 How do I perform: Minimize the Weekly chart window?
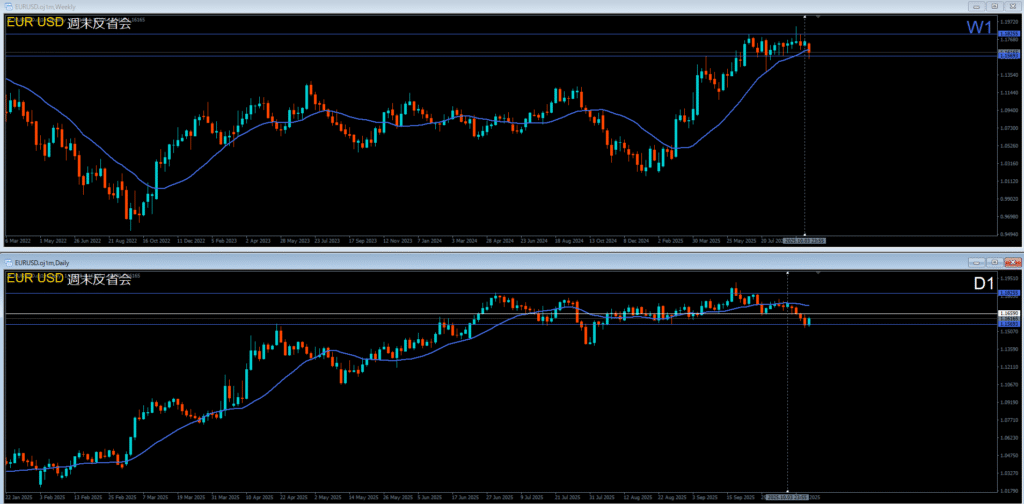click(x=975, y=6)
